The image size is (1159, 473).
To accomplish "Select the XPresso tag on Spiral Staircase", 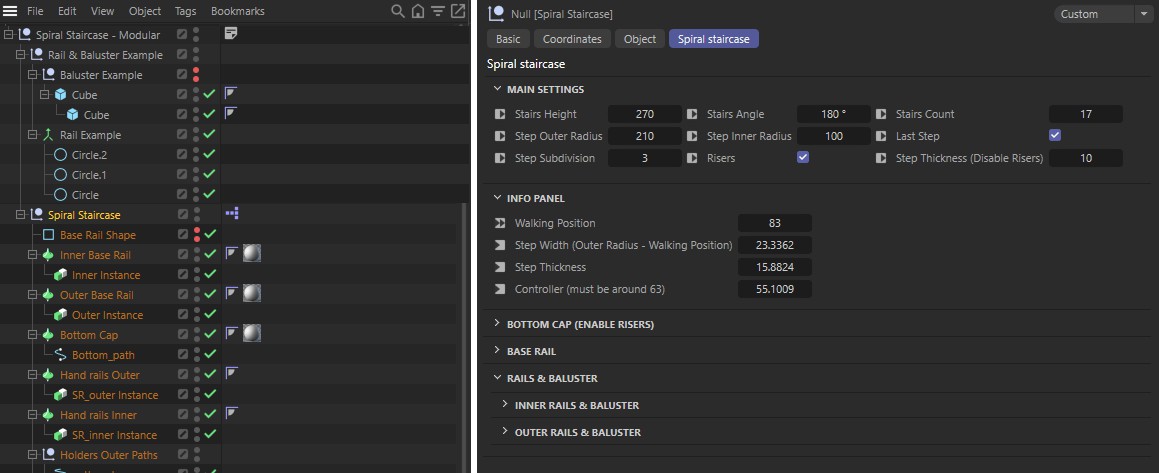I will [231, 214].
